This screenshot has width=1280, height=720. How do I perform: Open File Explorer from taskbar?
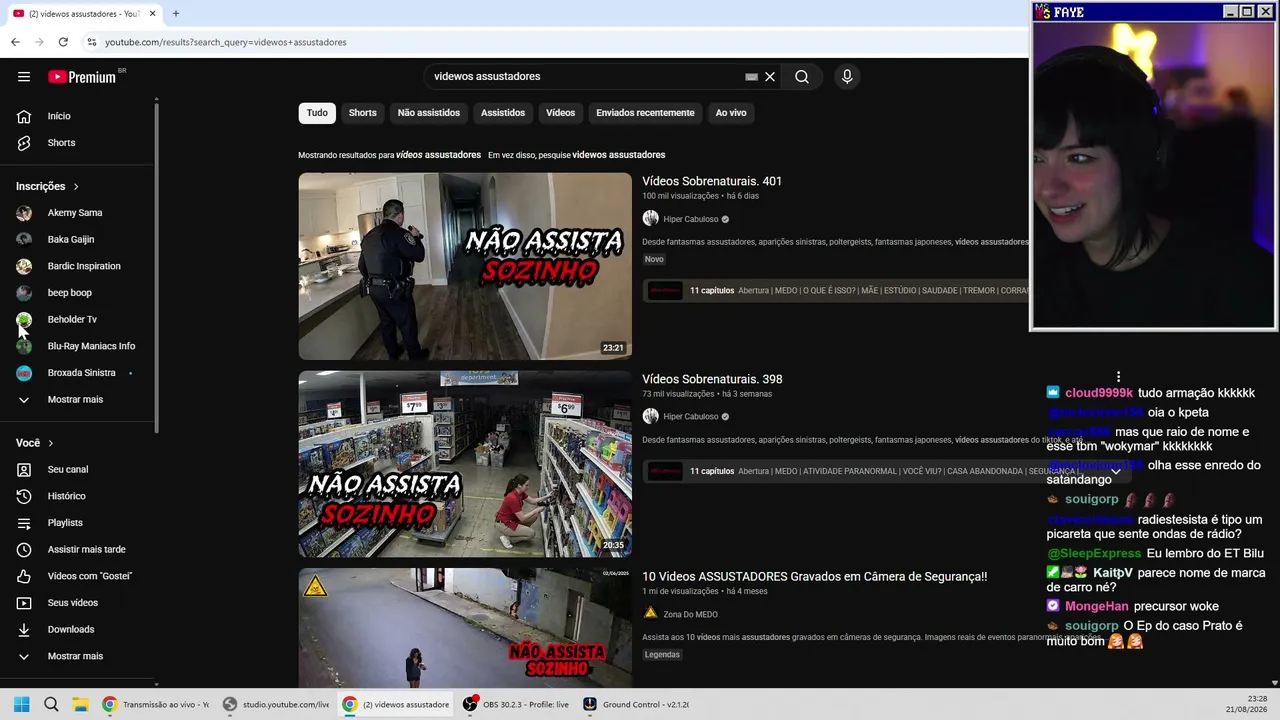click(80, 704)
